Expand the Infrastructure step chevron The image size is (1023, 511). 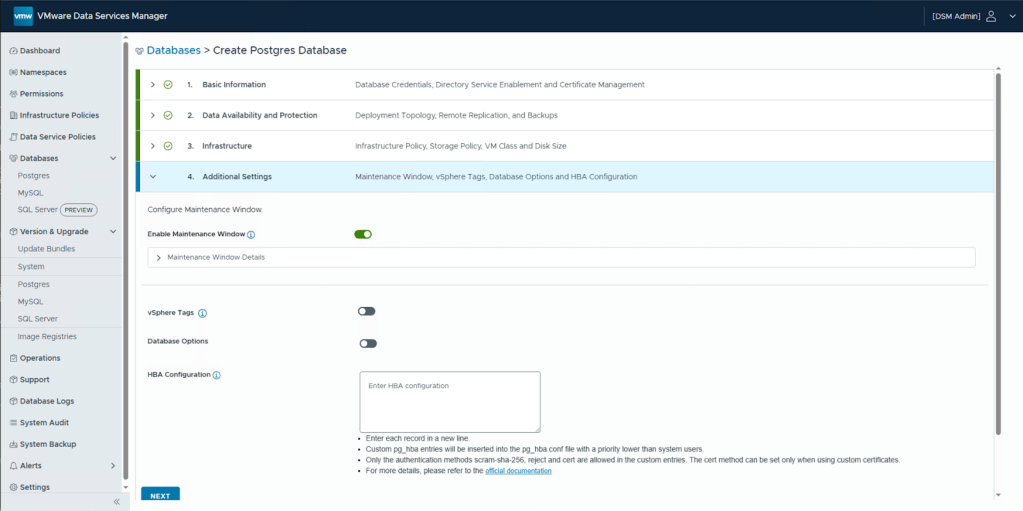pyautogui.click(x=153, y=146)
